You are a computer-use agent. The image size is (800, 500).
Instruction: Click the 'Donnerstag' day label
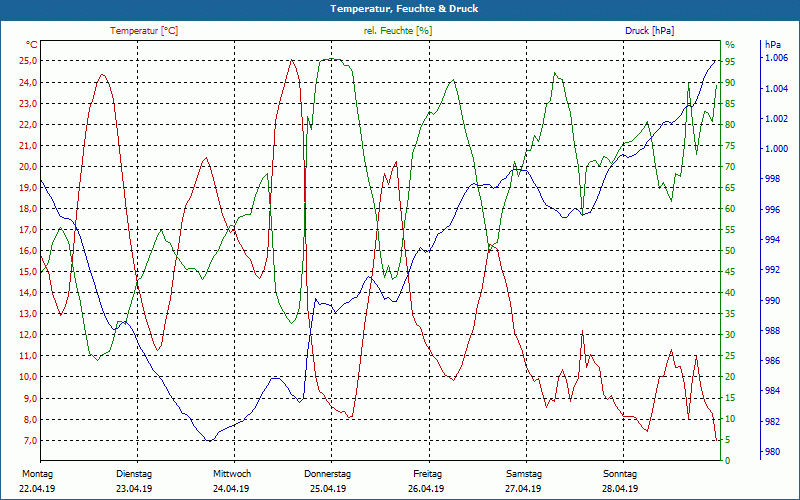pos(328,474)
